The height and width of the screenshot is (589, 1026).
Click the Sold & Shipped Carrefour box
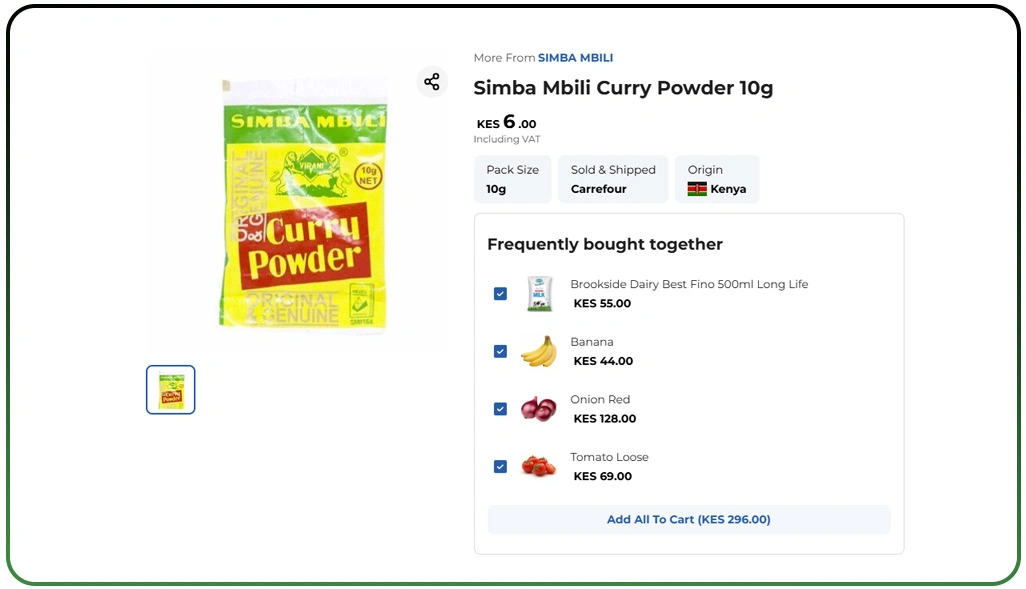tap(613, 179)
